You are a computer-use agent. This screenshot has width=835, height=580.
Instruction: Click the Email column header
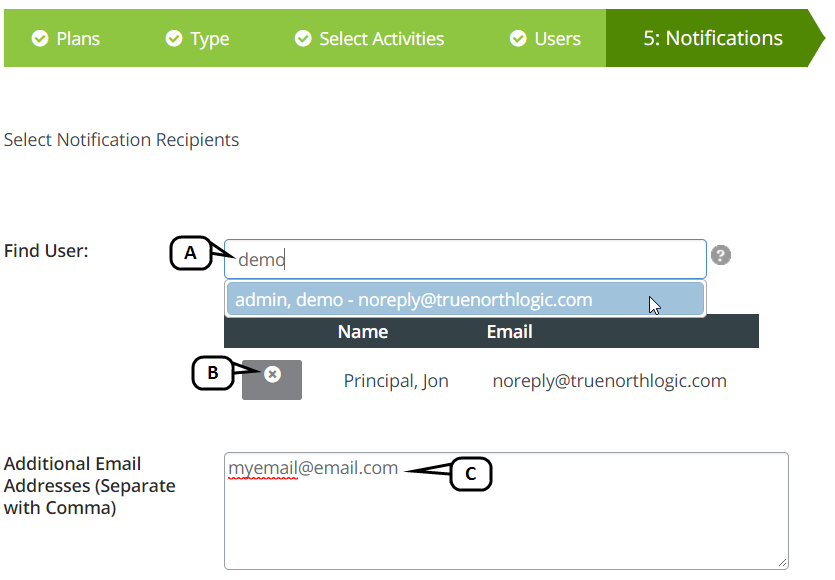509,331
